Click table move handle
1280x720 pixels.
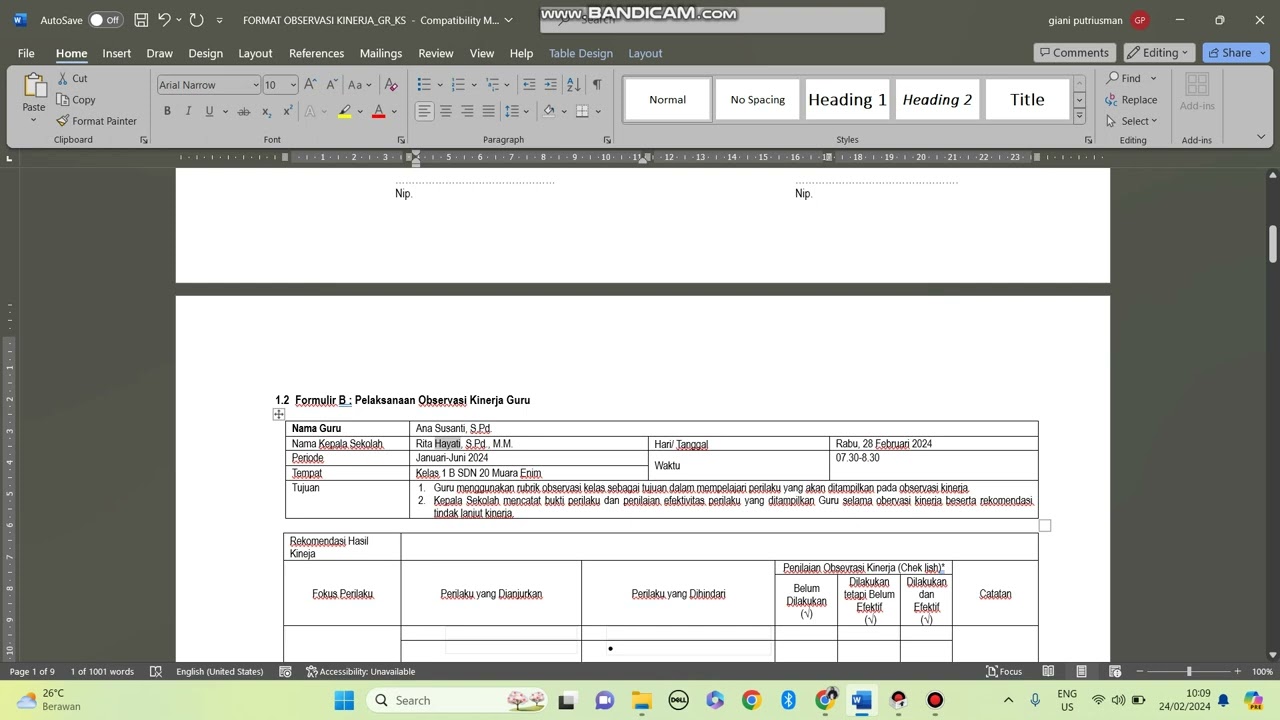(x=279, y=414)
